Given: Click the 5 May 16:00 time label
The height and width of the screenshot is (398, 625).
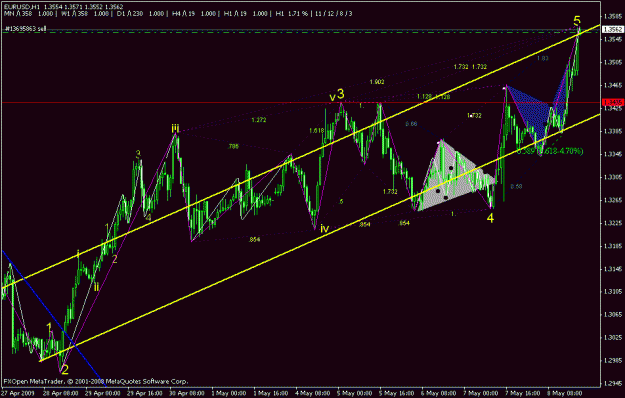Looking at the screenshot, I should [x=397, y=393].
